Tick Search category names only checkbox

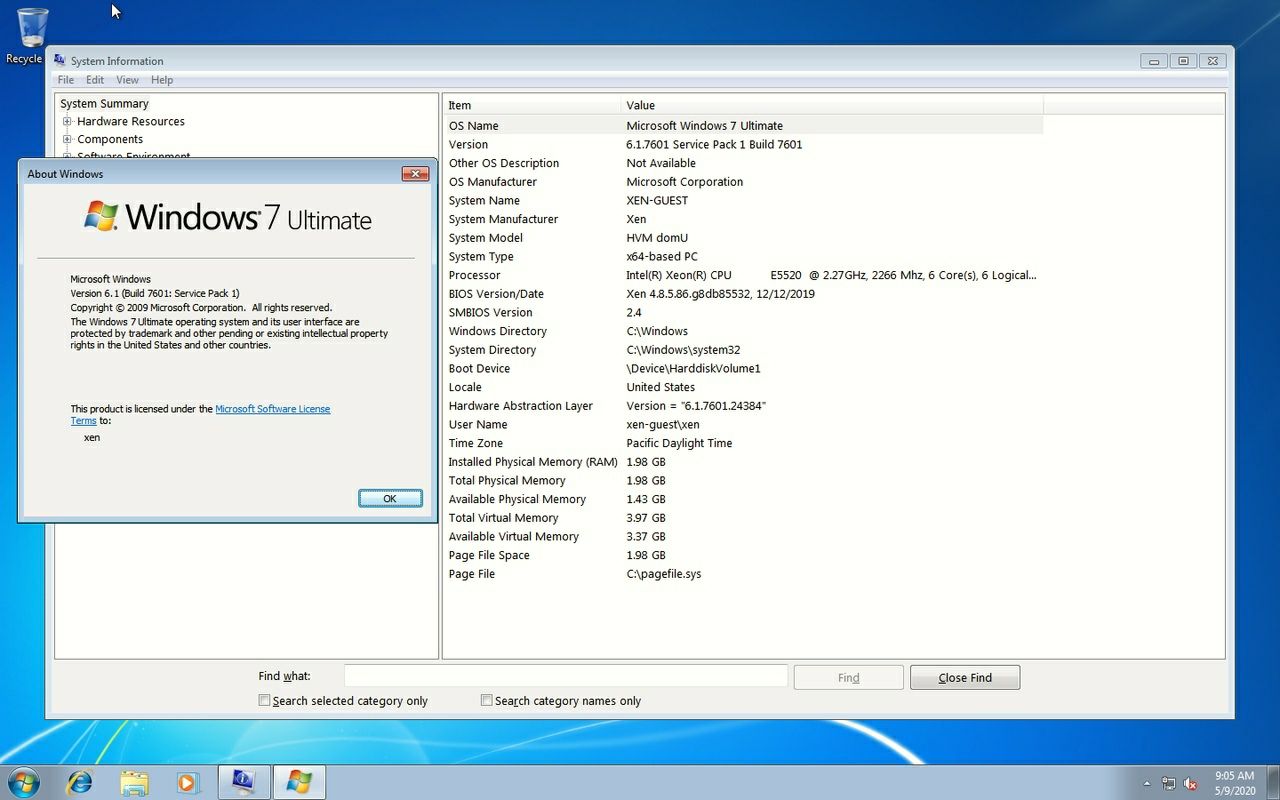pyautogui.click(x=486, y=700)
